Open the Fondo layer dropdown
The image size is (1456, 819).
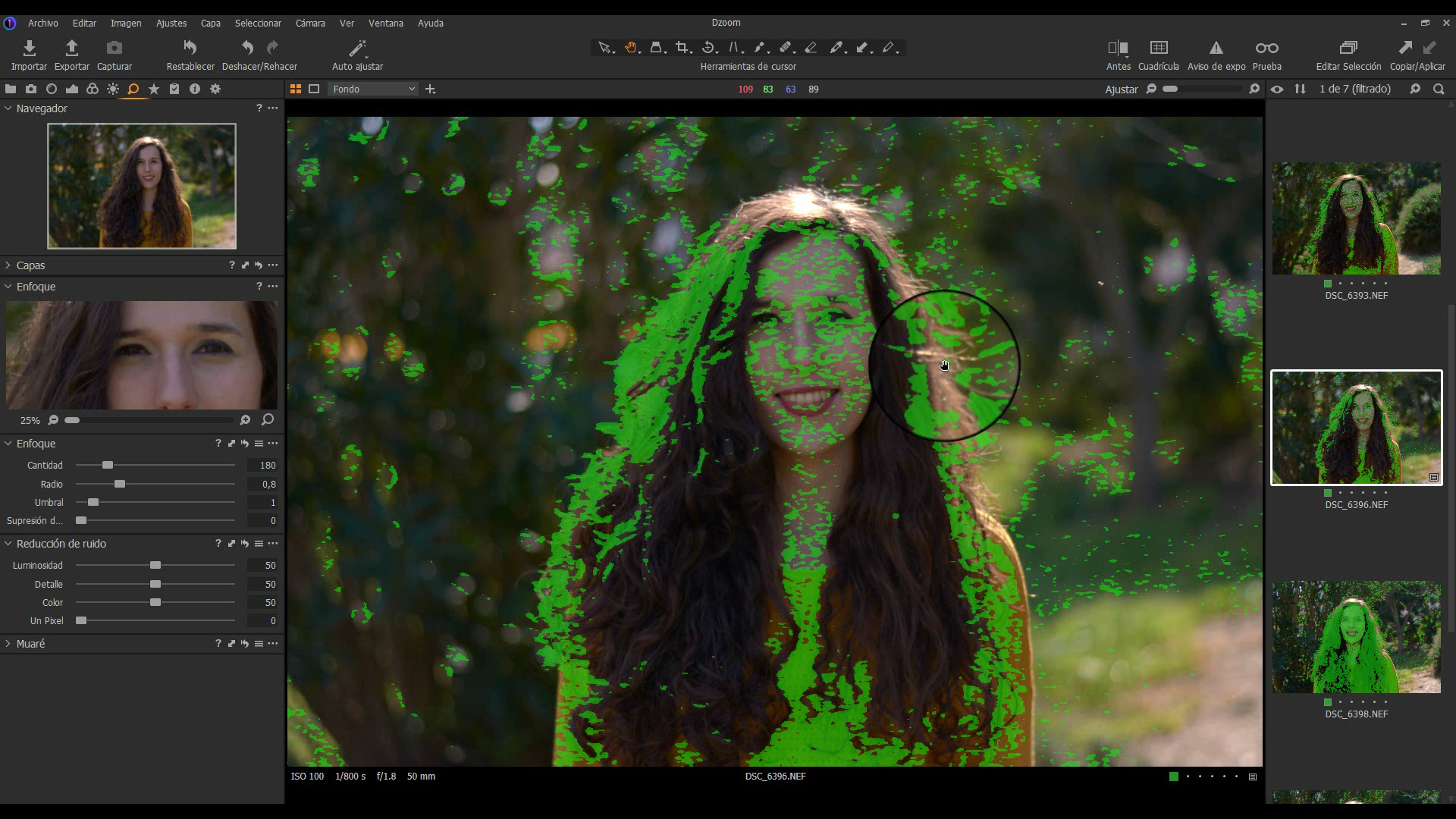(x=373, y=89)
